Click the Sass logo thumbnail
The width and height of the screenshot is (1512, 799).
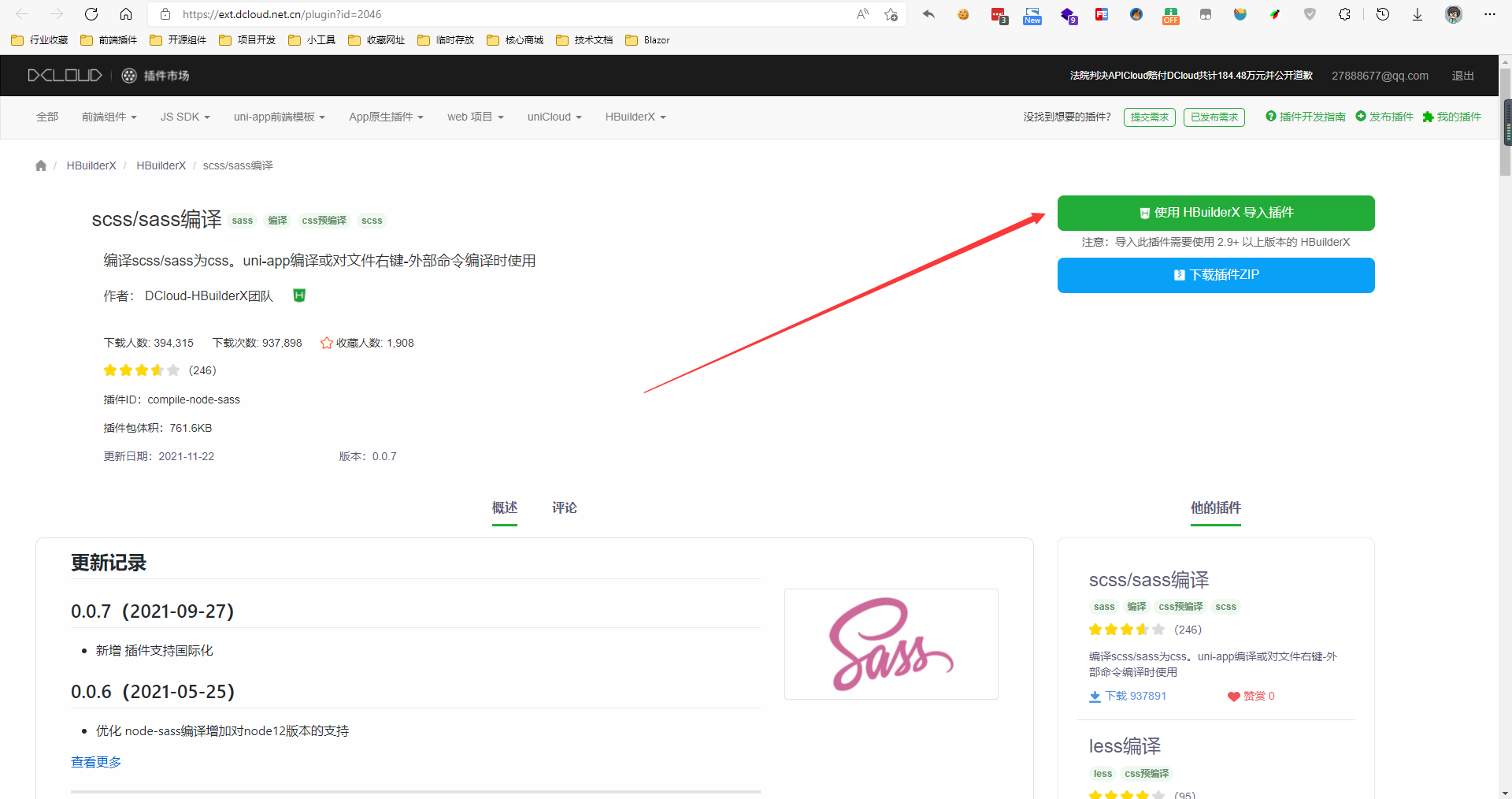891,644
